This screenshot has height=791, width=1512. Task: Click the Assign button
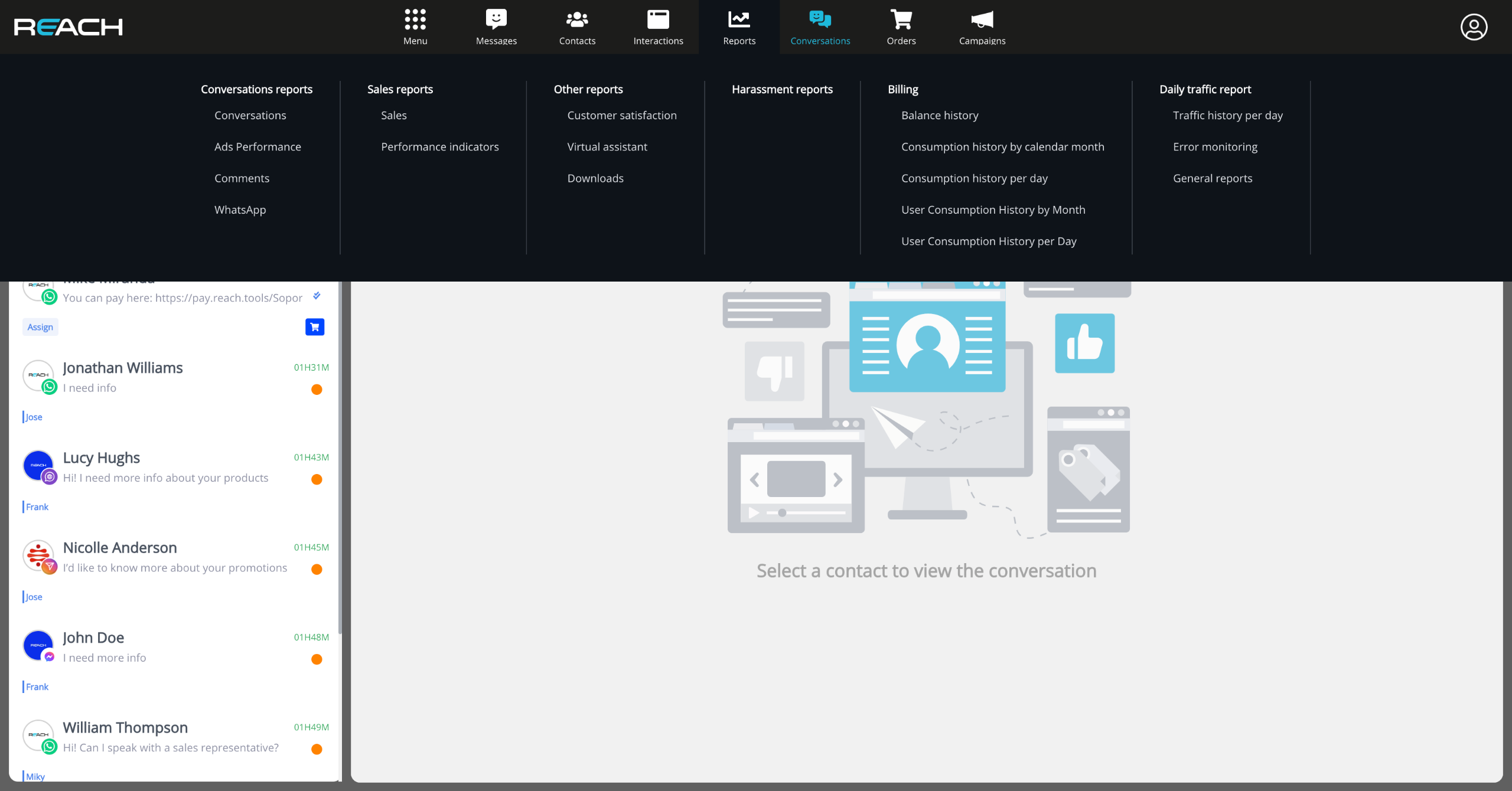click(40, 327)
